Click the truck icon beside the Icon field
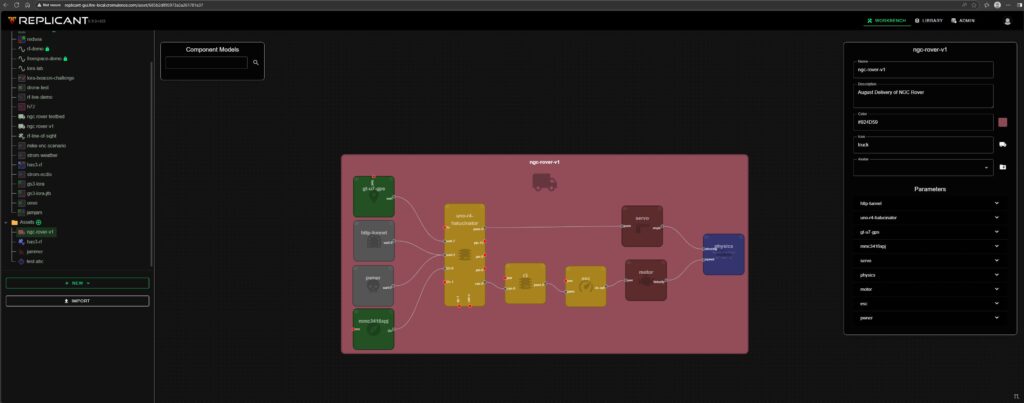Image resolution: width=1024 pixels, height=403 pixels. click(x=1002, y=144)
